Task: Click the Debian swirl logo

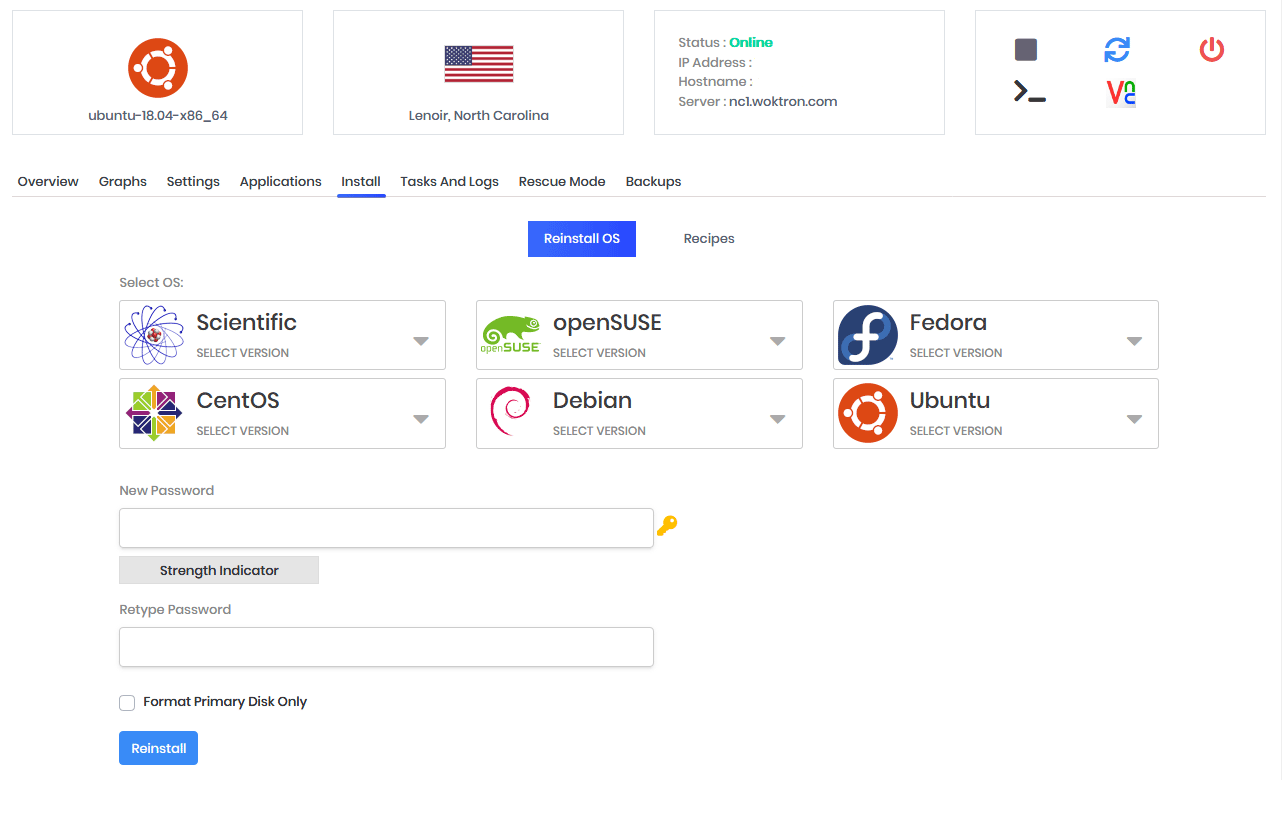Action: point(511,413)
